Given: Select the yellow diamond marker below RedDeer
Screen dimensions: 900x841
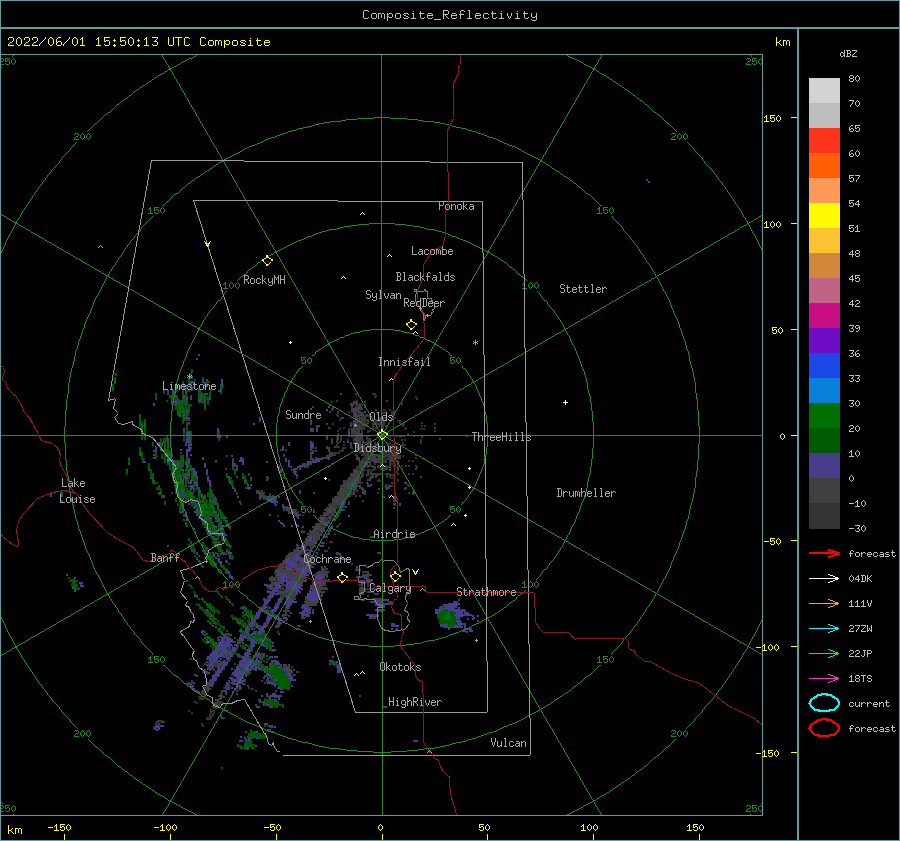Looking at the screenshot, I should (412, 325).
